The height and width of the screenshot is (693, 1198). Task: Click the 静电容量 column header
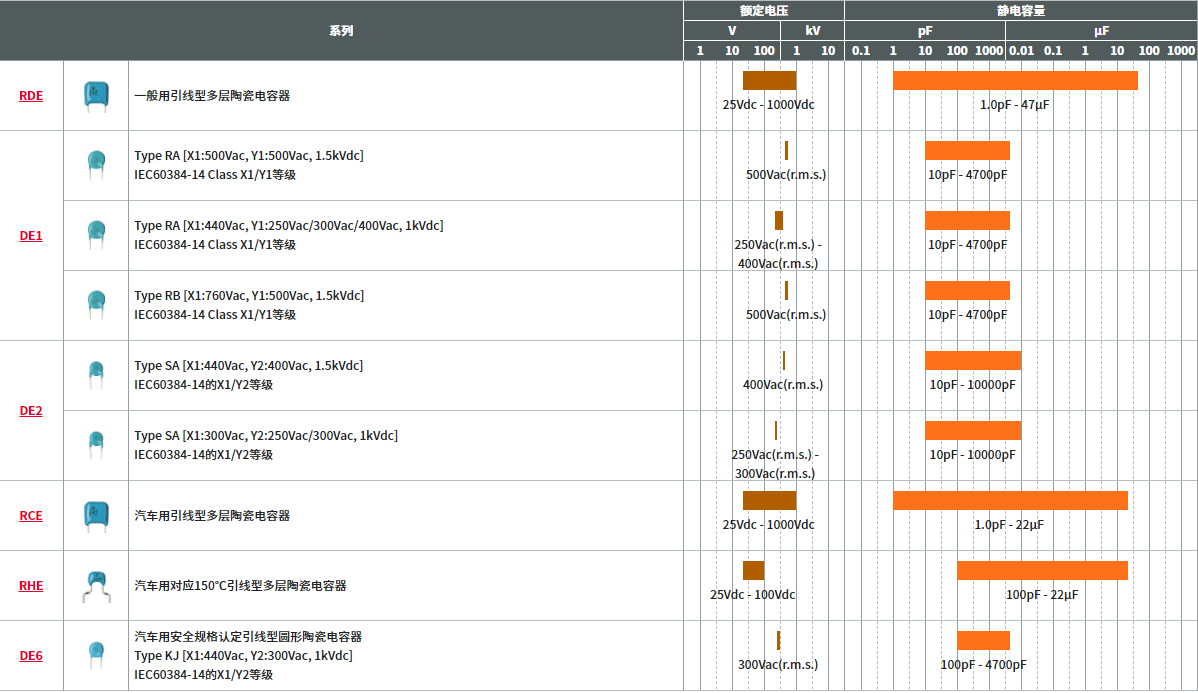point(1020,10)
